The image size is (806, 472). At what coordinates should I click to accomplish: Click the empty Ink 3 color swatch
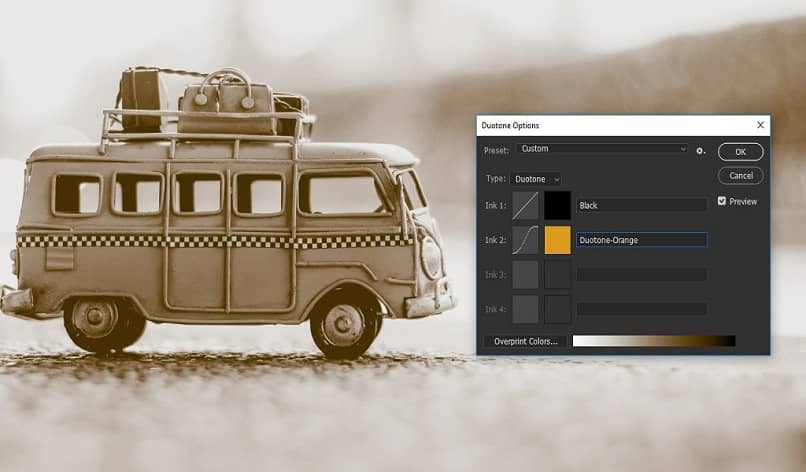(558, 275)
